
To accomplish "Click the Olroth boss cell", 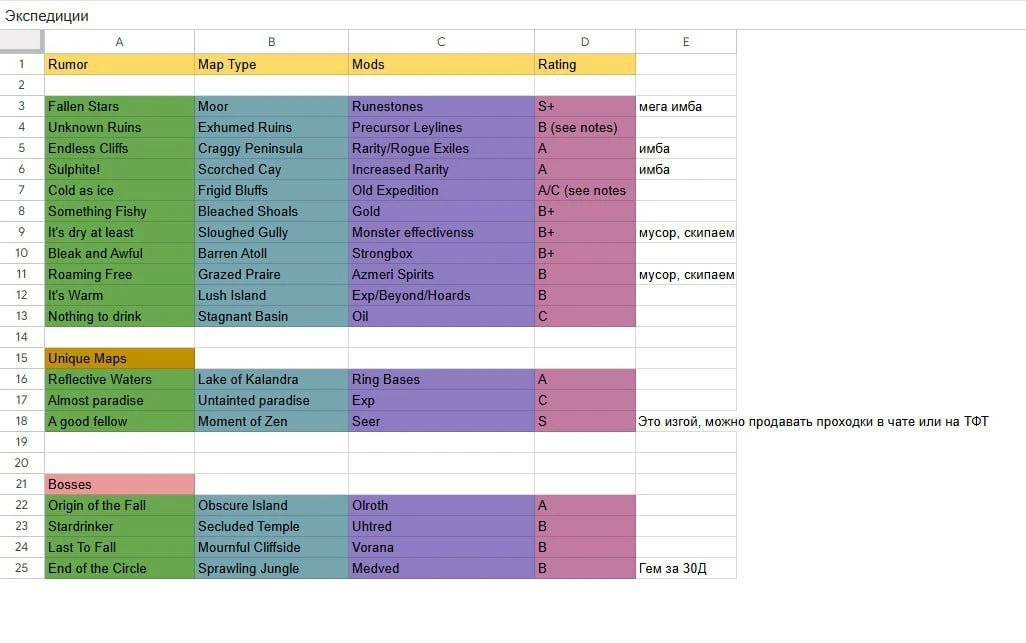I will (441, 505).
